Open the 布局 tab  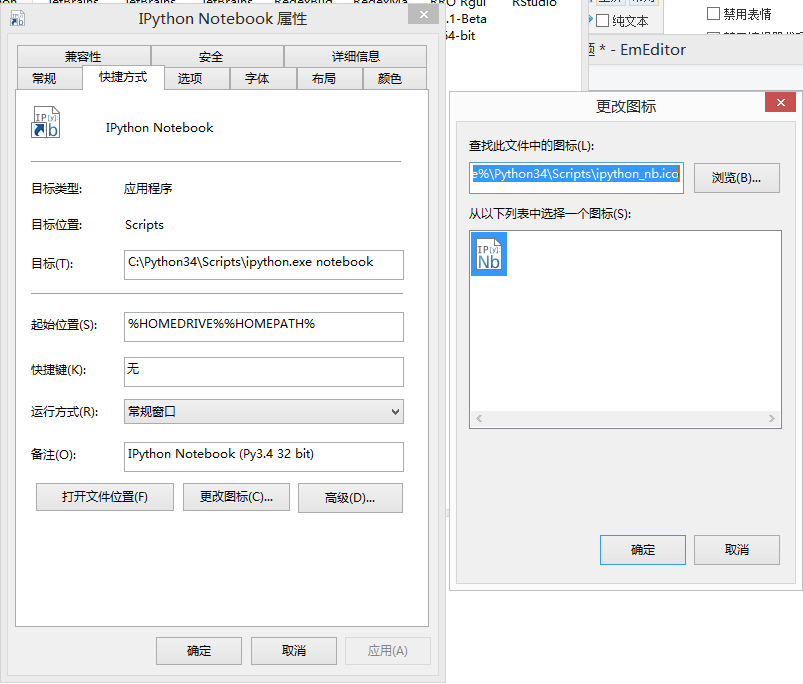point(330,78)
